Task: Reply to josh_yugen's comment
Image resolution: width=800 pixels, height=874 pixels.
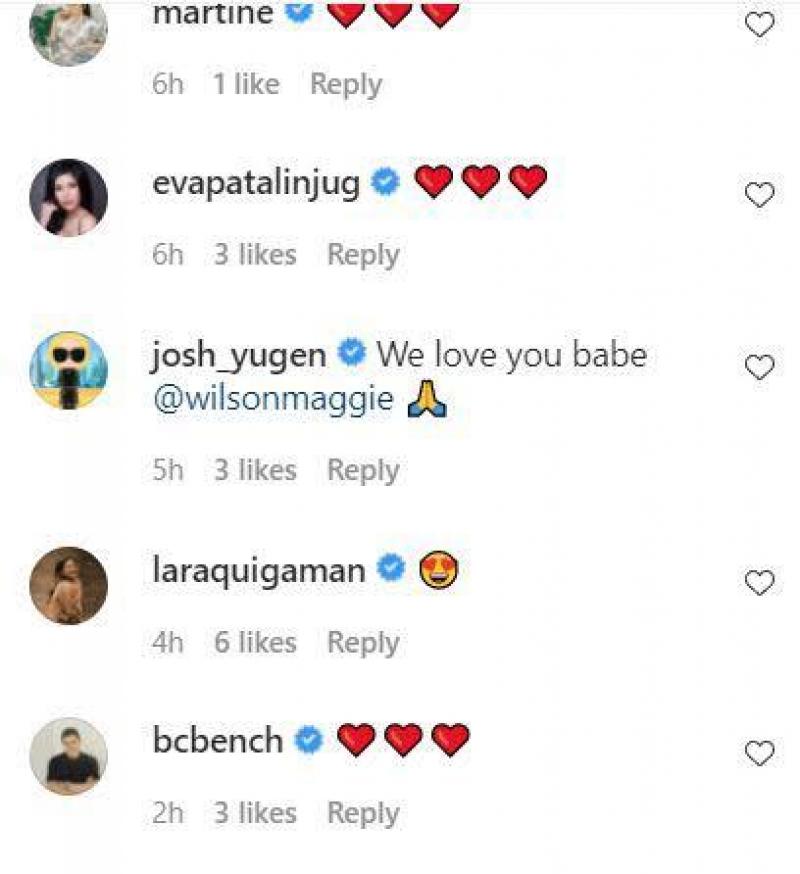Action: point(363,471)
